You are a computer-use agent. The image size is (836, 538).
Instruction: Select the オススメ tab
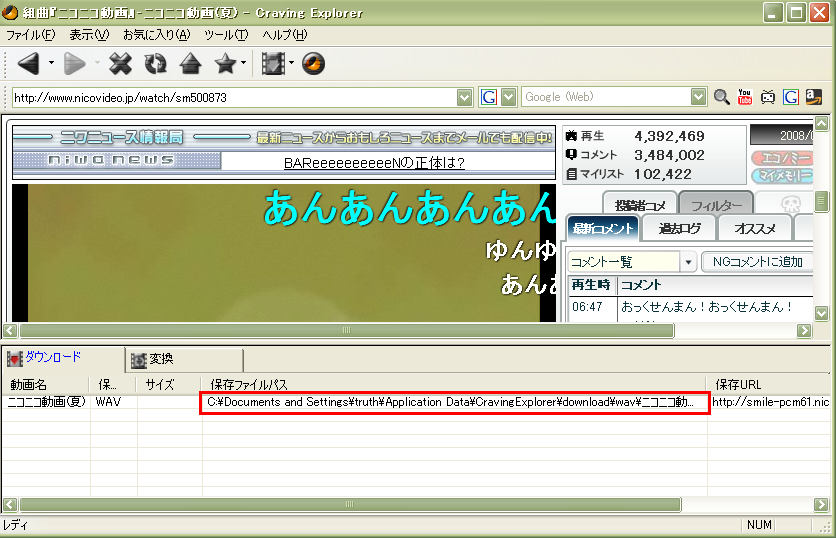pos(754,229)
